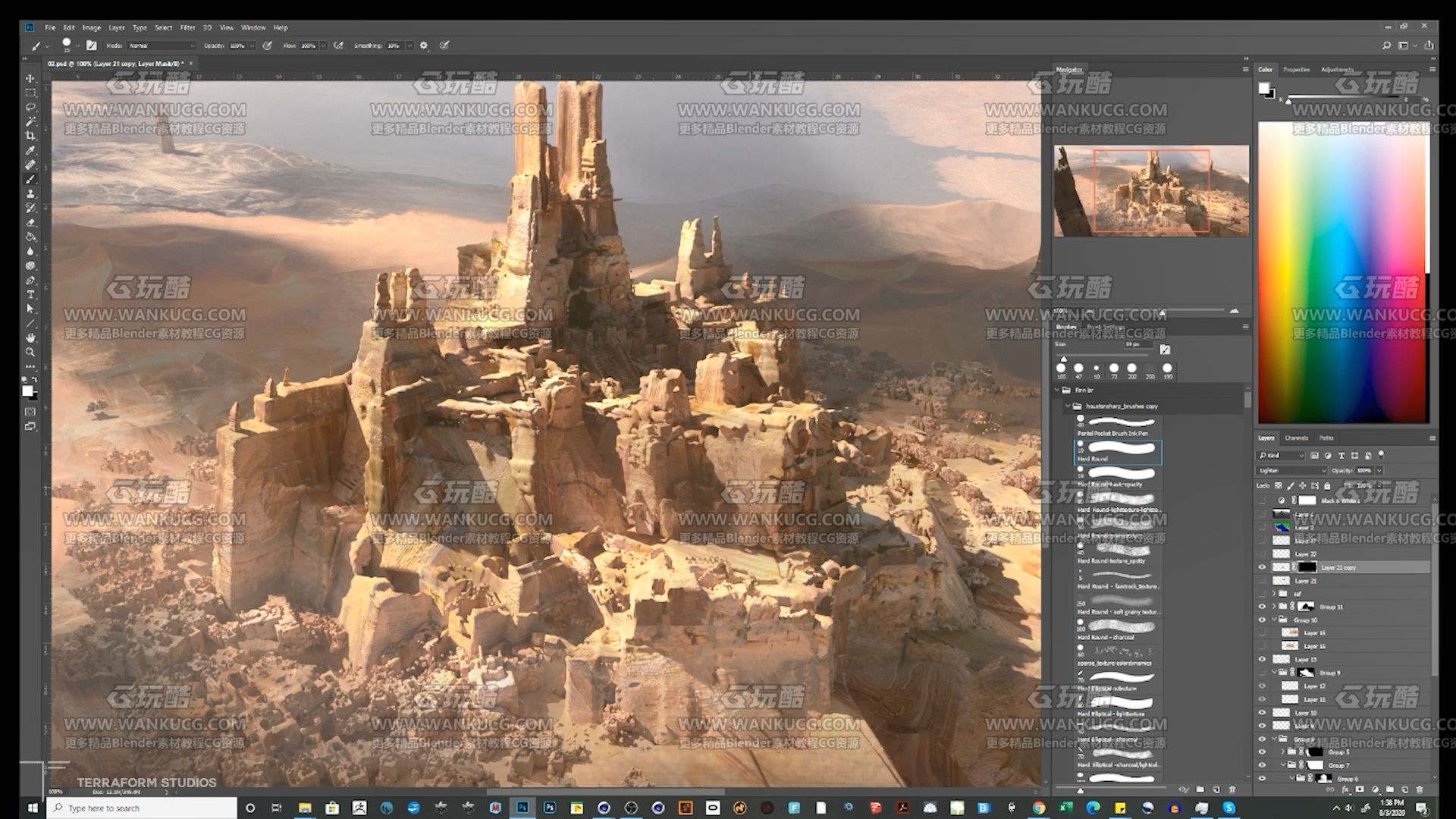The image size is (1456, 819).
Task: Hide Group 5 eye icon
Action: pyautogui.click(x=1263, y=752)
